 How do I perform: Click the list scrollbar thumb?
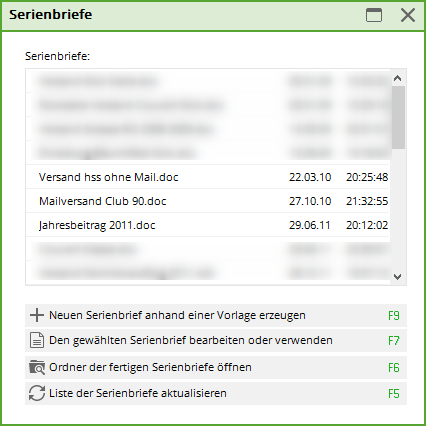pyautogui.click(x=398, y=117)
